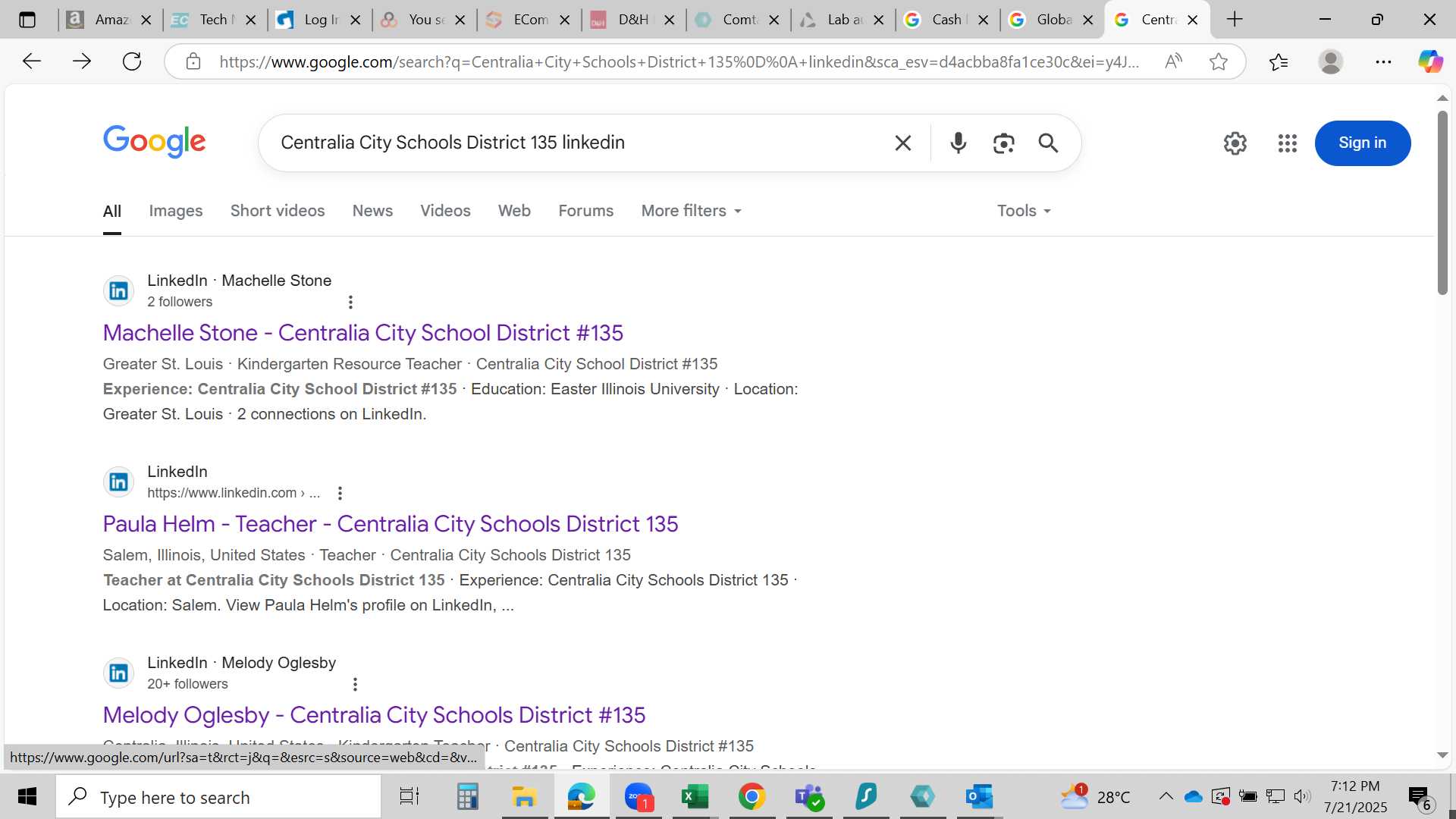This screenshot has width=1456, height=819.
Task: Expand the Tools dropdown
Action: click(1024, 211)
